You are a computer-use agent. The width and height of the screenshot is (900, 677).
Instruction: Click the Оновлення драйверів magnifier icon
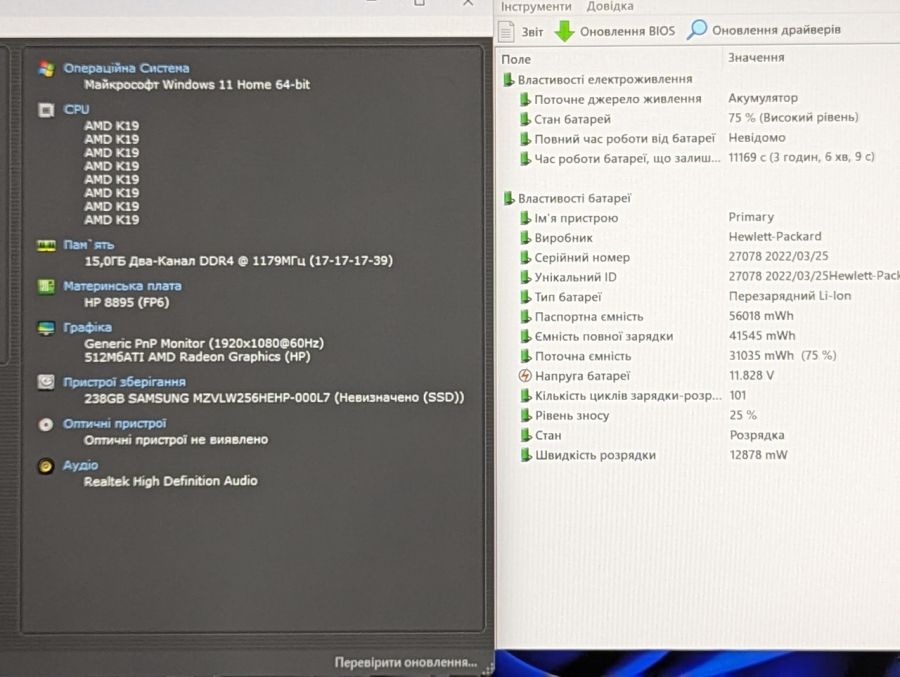(697, 29)
